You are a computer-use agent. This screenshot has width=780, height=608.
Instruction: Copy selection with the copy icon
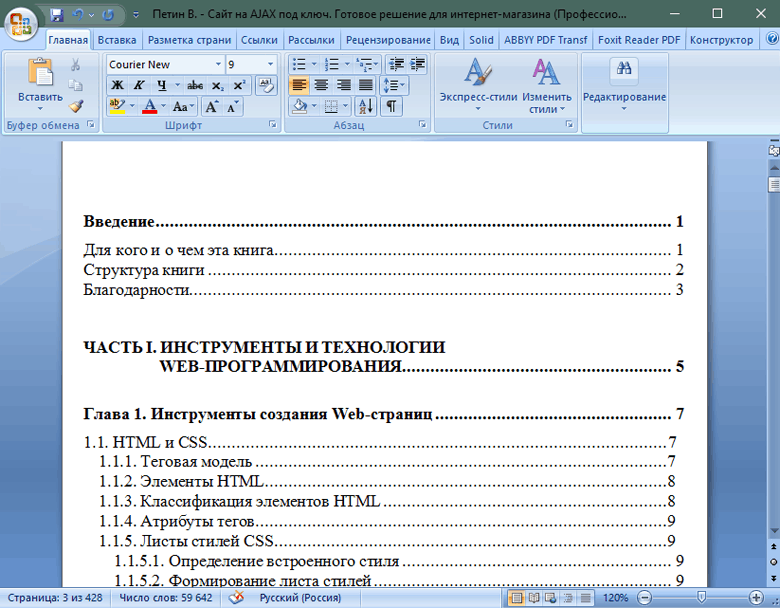pyautogui.click(x=75, y=85)
